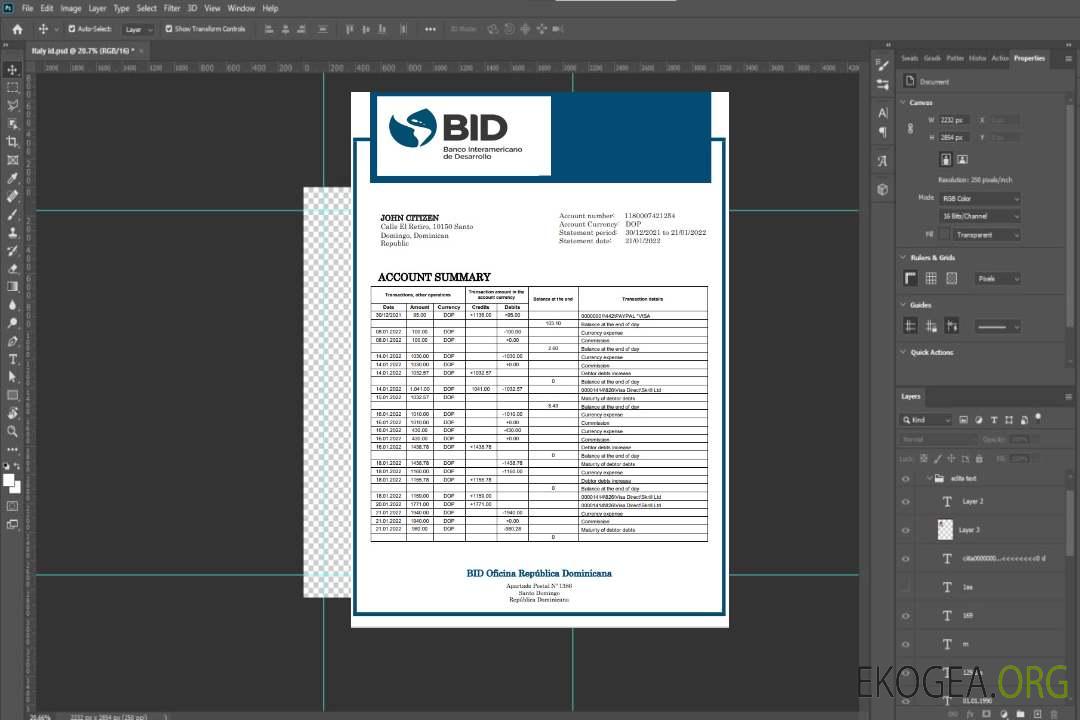Hide the 'Layer 3' layer
This screenshot has width=1080, height=720.
tap(906, 530)
